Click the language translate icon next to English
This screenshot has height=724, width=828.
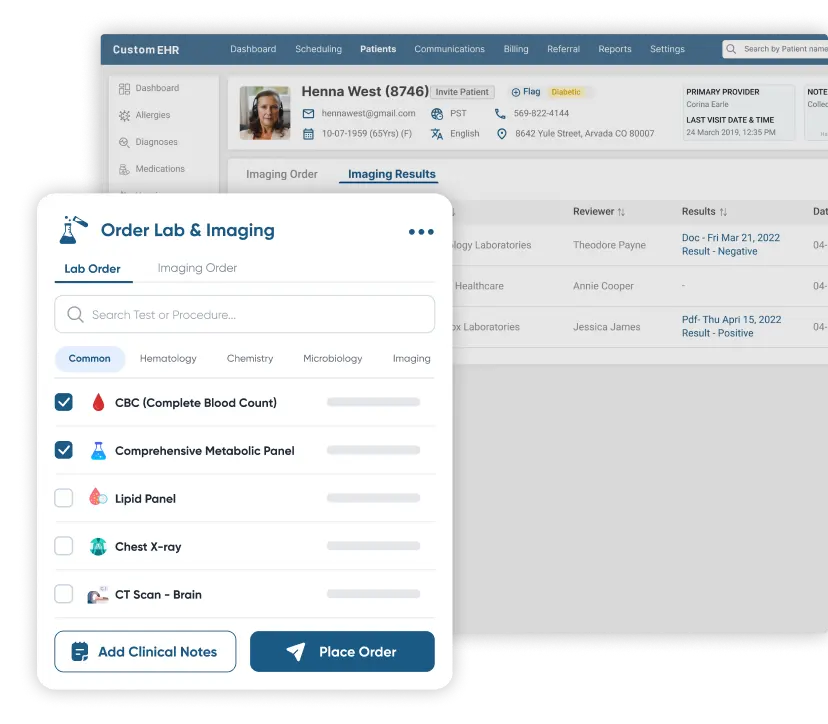click(437, 134)
